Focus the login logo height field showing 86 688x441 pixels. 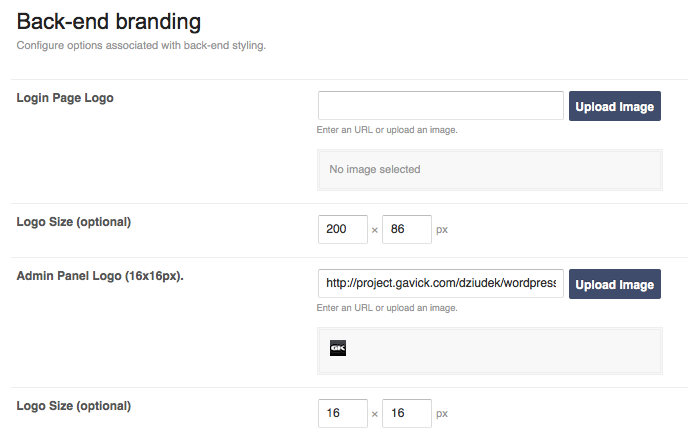click(406, 229)
